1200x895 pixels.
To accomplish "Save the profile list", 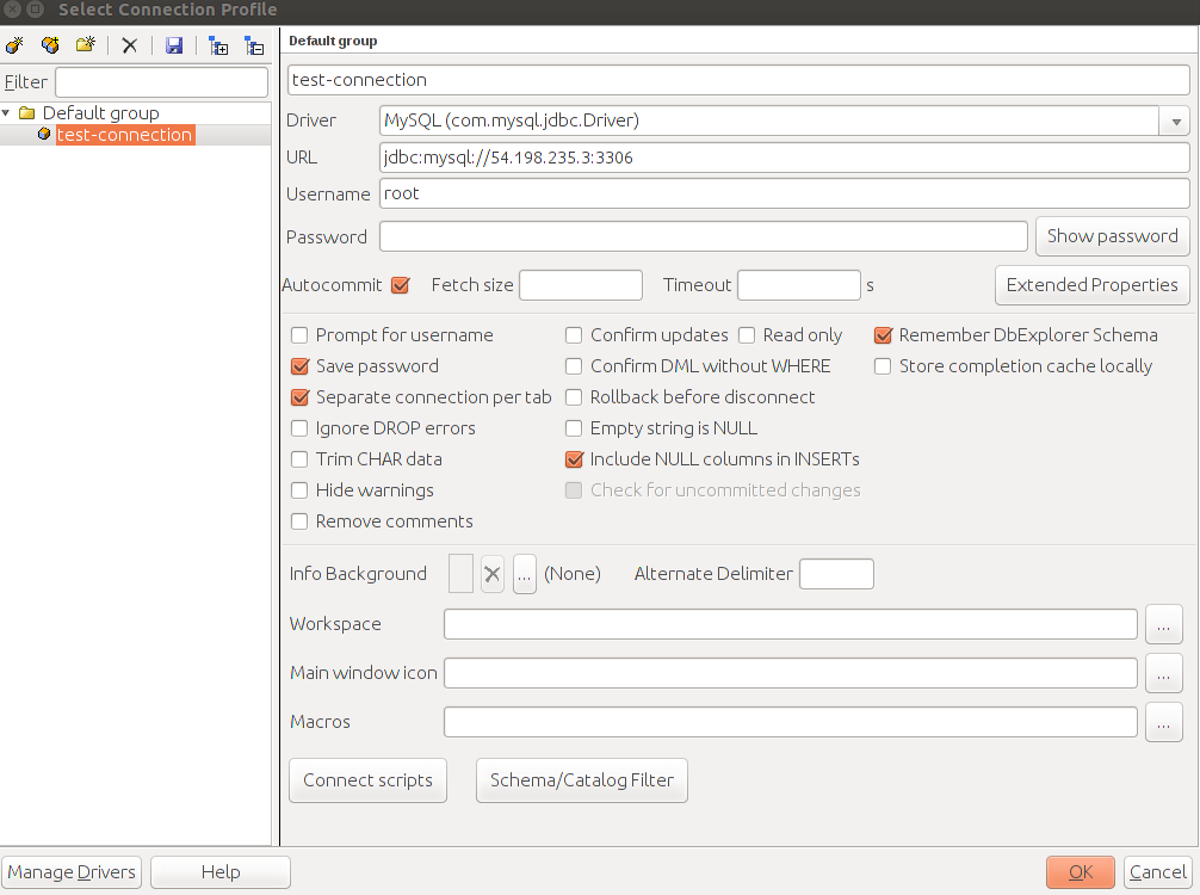I will click(174, 45).
